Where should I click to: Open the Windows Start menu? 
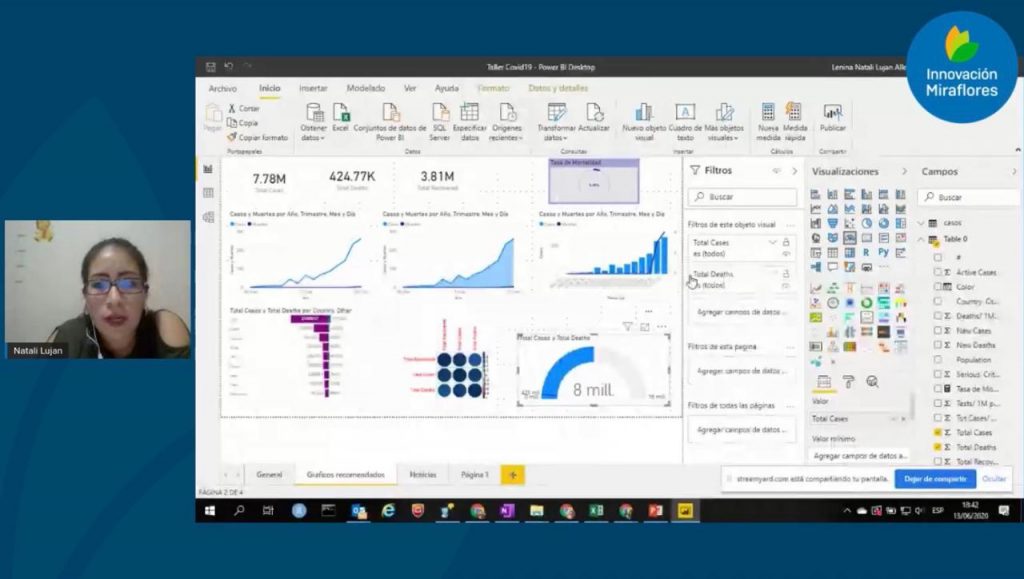pos(210,510)
